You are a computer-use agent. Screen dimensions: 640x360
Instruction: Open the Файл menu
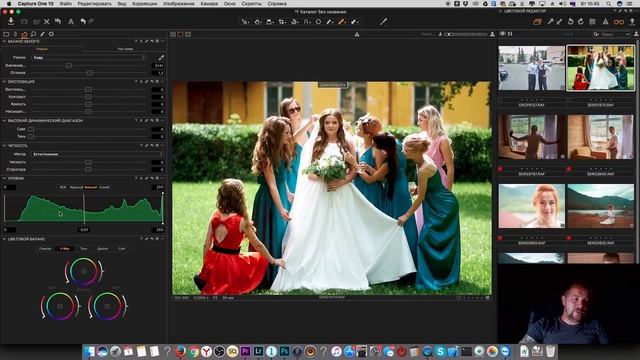[65, 3]
